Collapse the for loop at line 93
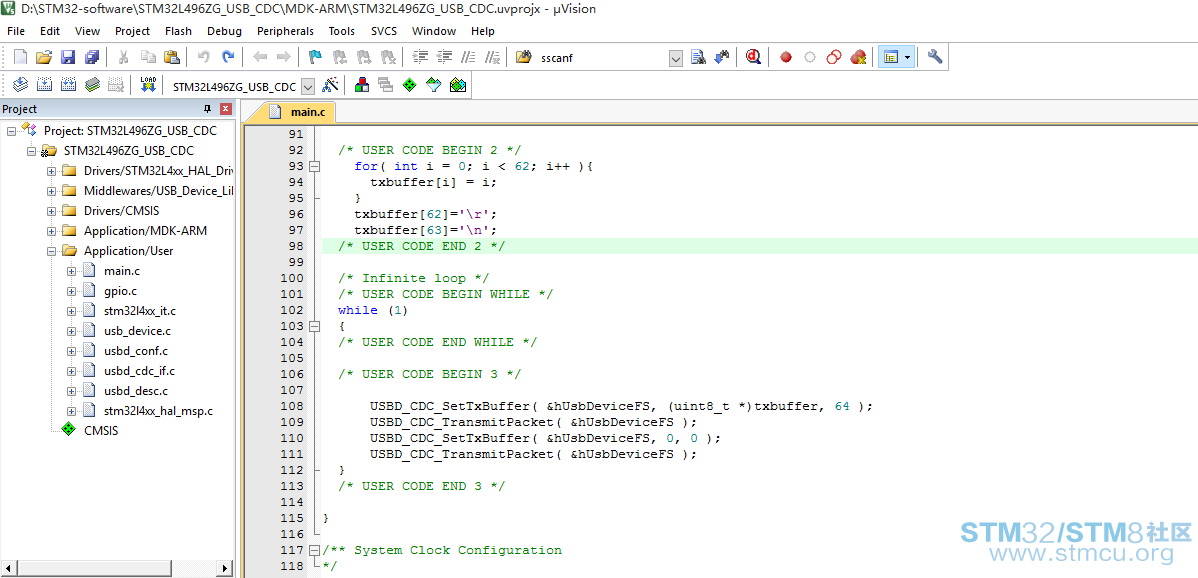 (x=314, y=166)
